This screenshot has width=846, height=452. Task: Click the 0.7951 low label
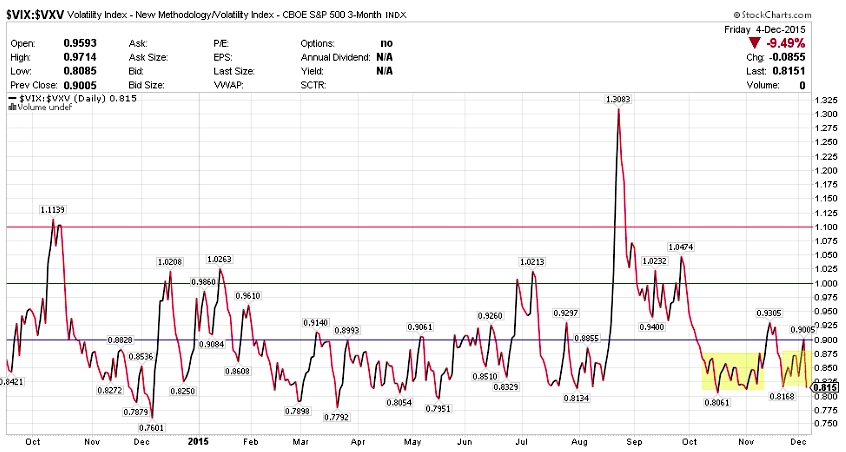pos(438,409)
